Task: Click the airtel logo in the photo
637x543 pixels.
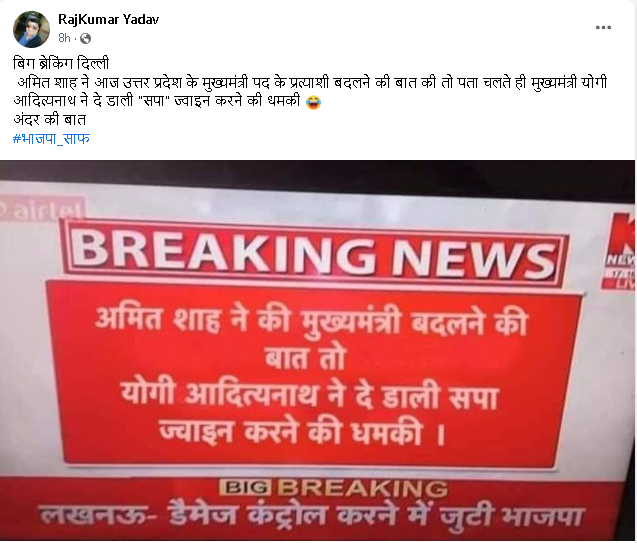Action: click(43, 210)
